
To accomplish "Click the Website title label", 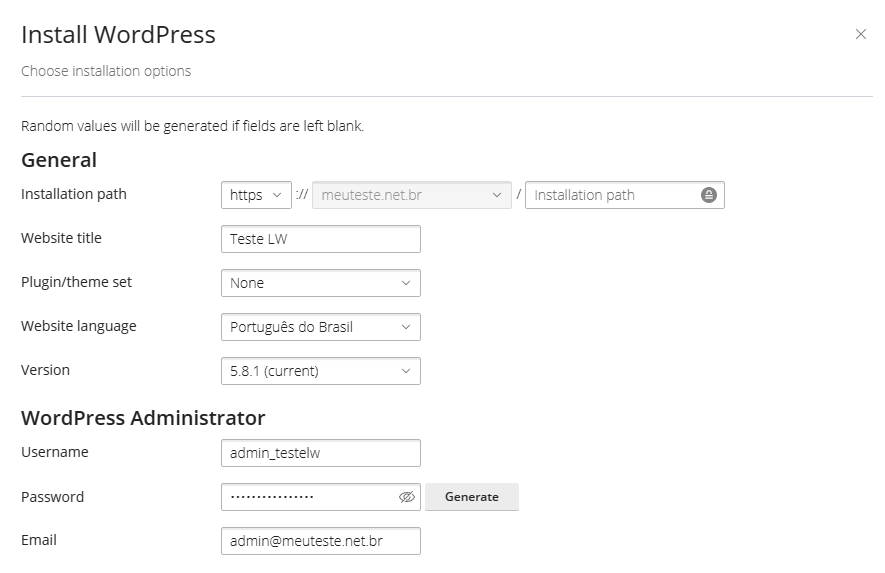I will coord(61,238).
